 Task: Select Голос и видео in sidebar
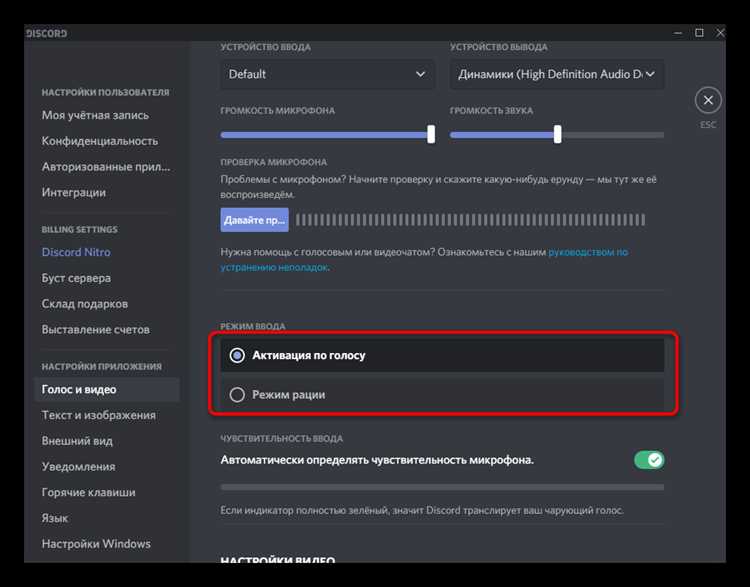pos(107,389)
